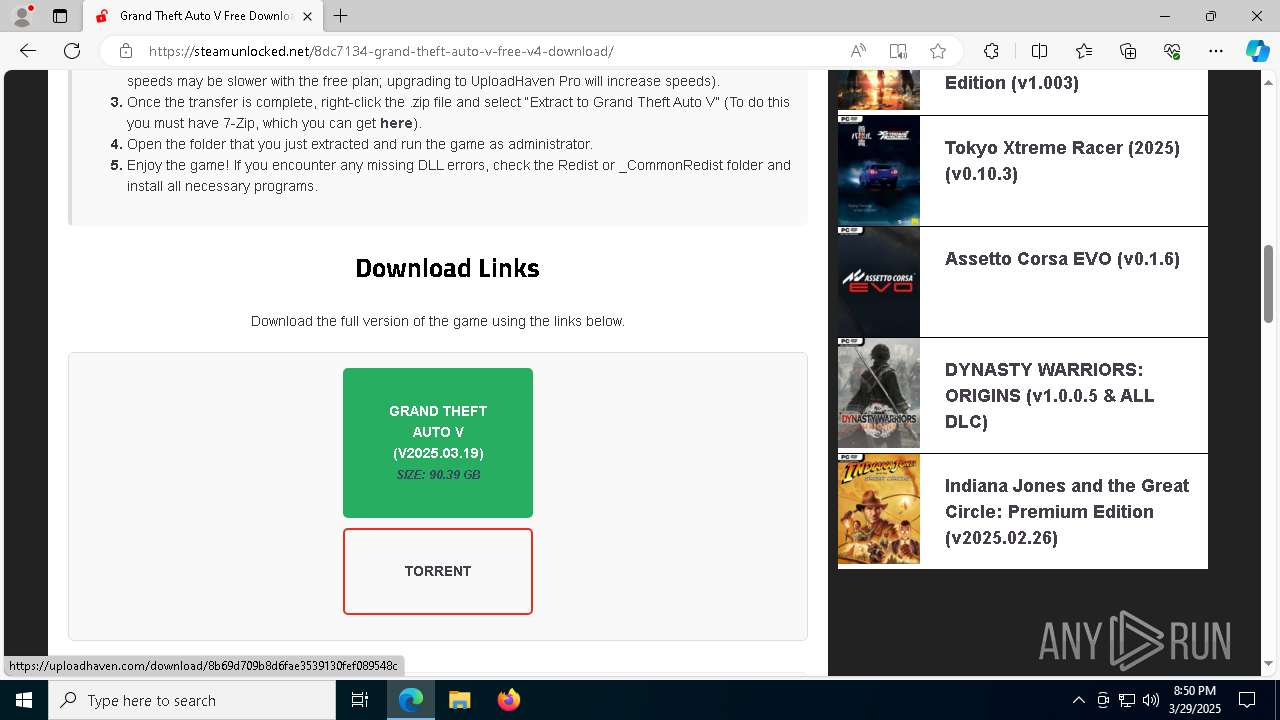The width and height of the screenshot is (1280, 720).
Task: Open Settings and more menu
Action: 1216,51
